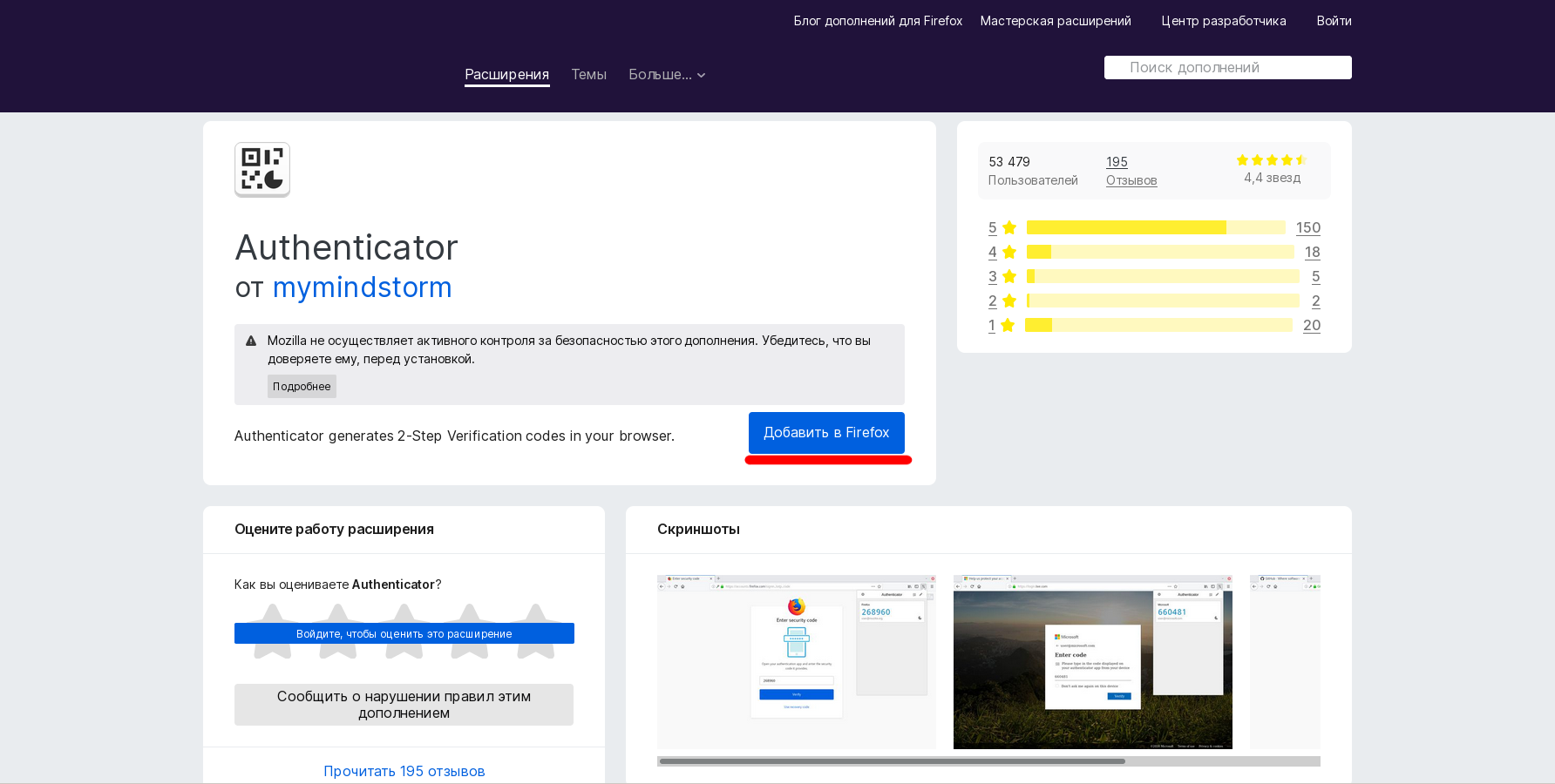
Task: Click the description 'Authenticator generates 2-Step Verification codes'
Action: (454, 436)
